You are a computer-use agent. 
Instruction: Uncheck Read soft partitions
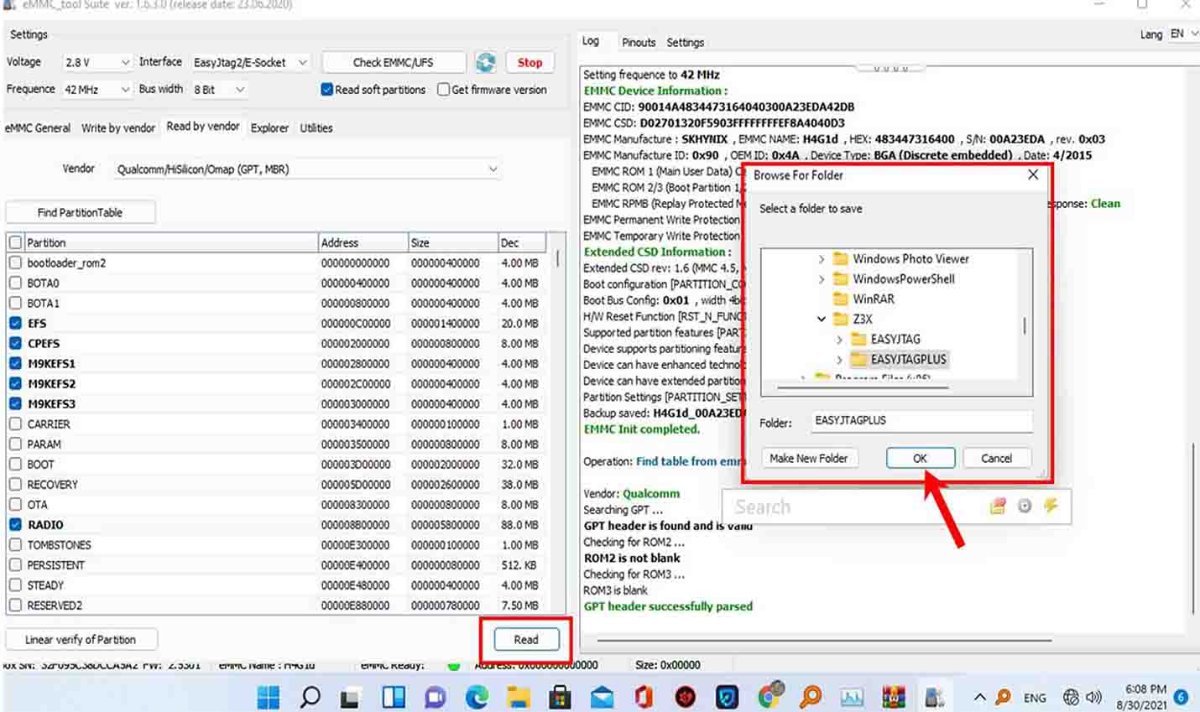click(x=327, y=89)
